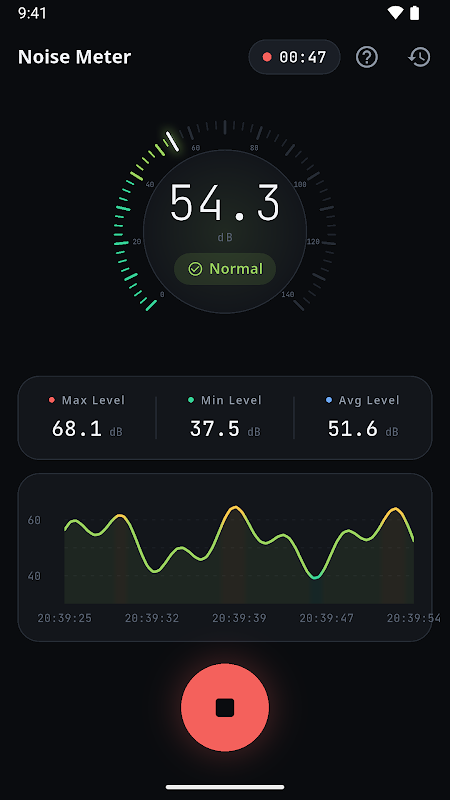Tap the red recording dot indicator
Image resolution: width=450 pixels, height=800 pixels.
tap(267, 57)
